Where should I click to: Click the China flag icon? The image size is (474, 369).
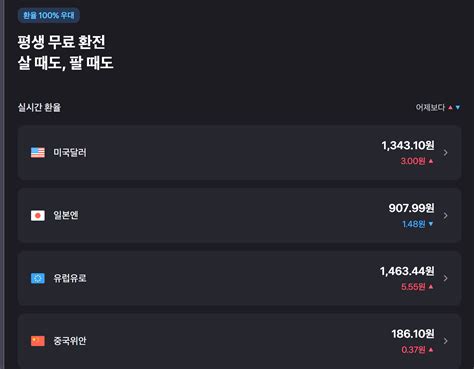click(x=38, y=341)
